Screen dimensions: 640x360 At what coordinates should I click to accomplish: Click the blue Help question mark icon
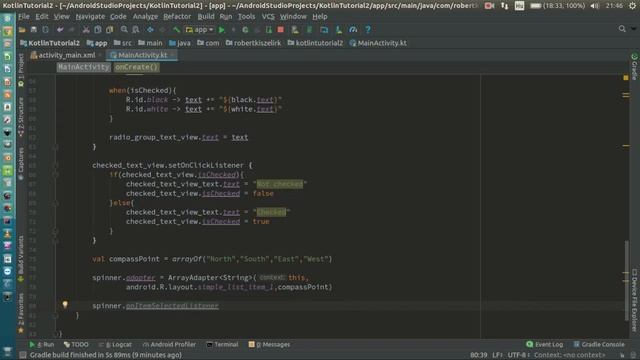pos(368,29)
